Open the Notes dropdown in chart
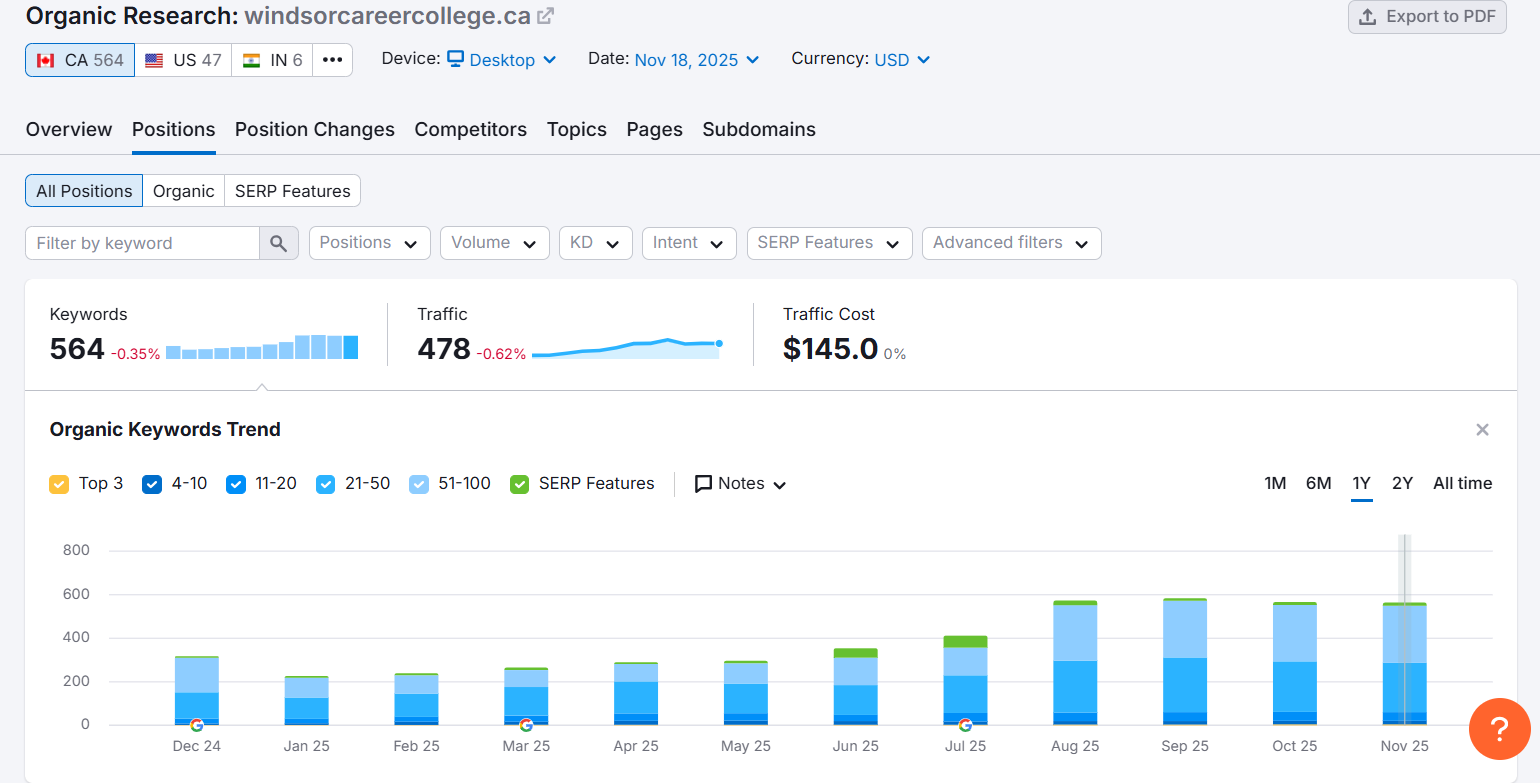The width and height of the screenshot is (1540, 783). click(x=740, y=484)
